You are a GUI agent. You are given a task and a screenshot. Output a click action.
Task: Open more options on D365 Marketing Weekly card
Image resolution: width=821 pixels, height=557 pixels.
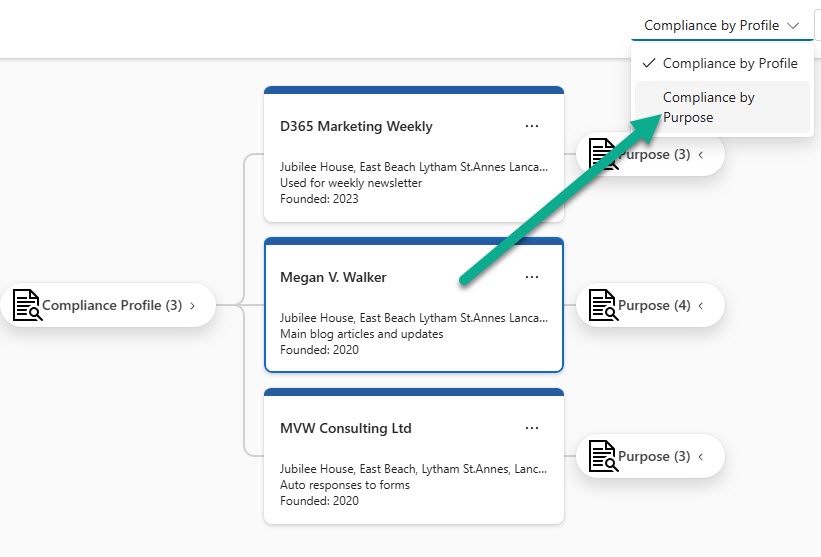tap(532, 126)
